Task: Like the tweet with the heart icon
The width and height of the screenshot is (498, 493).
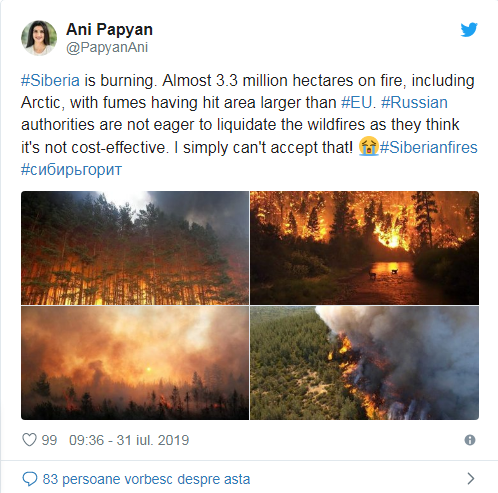Action: click(29, 440)
